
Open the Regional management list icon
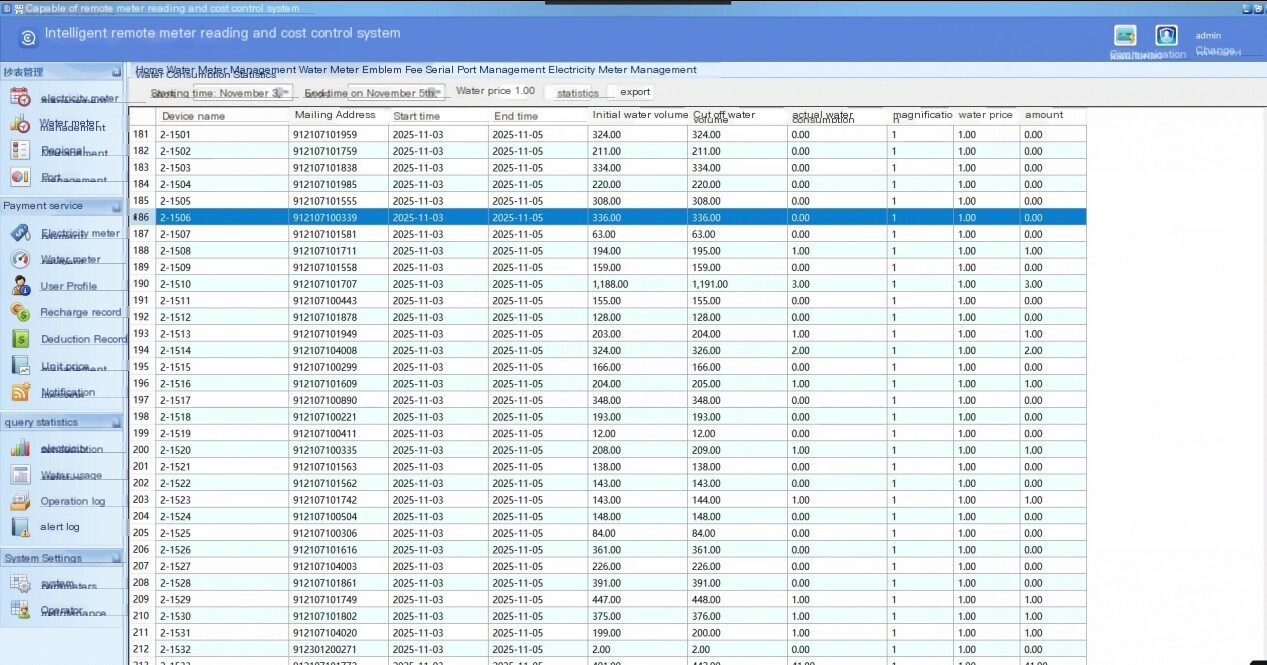20,150
